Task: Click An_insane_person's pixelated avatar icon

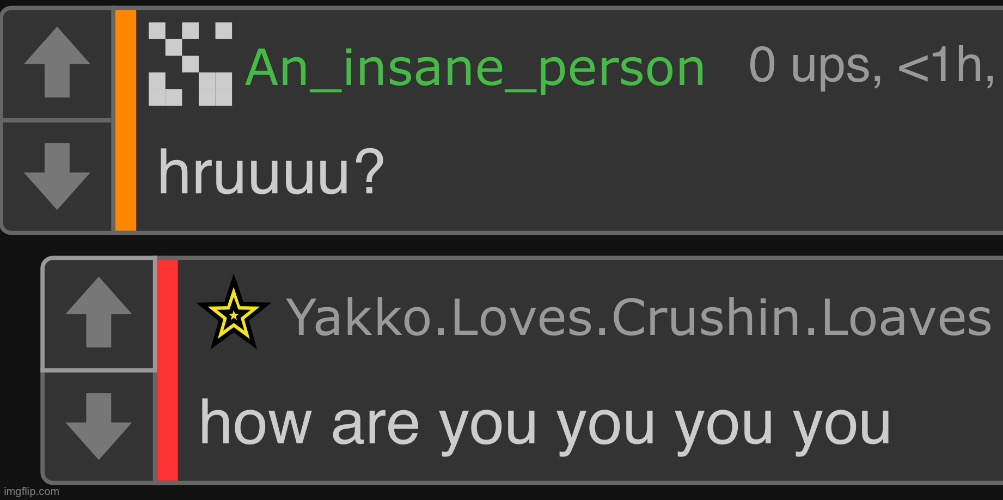Action: point(190,63)
